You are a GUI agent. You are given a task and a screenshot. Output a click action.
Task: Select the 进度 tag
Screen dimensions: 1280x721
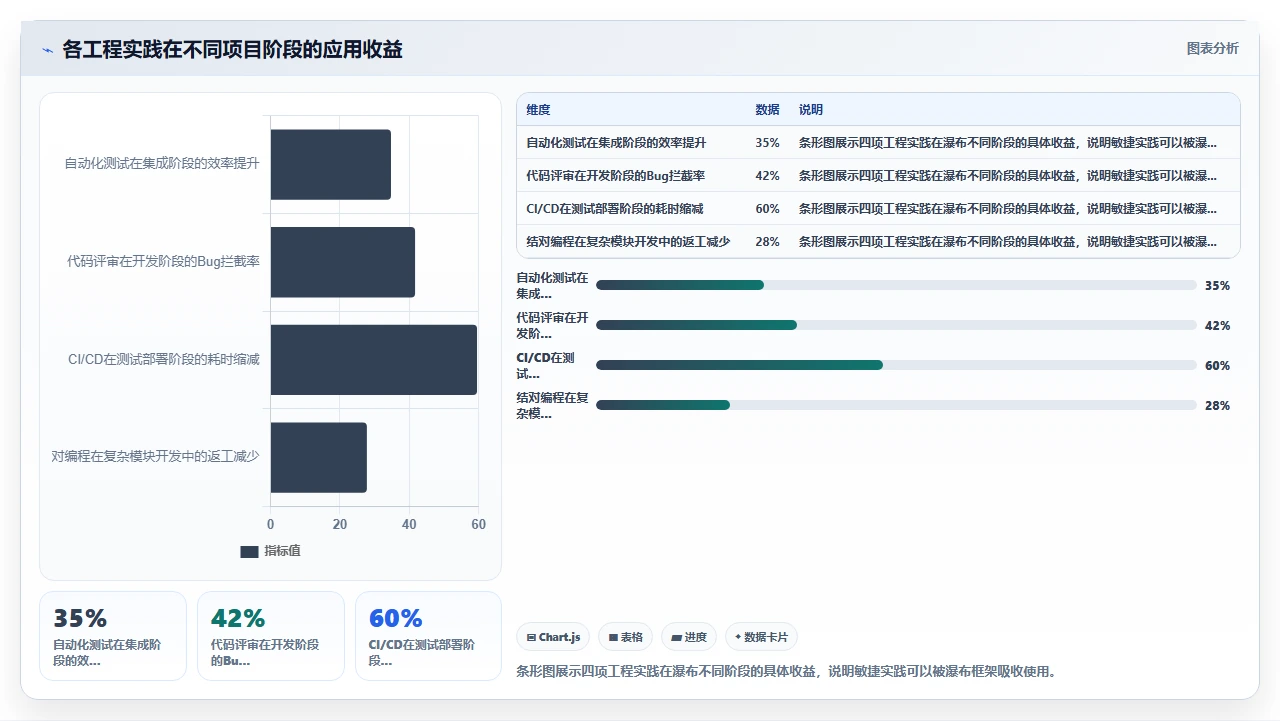tap(689, 637)
